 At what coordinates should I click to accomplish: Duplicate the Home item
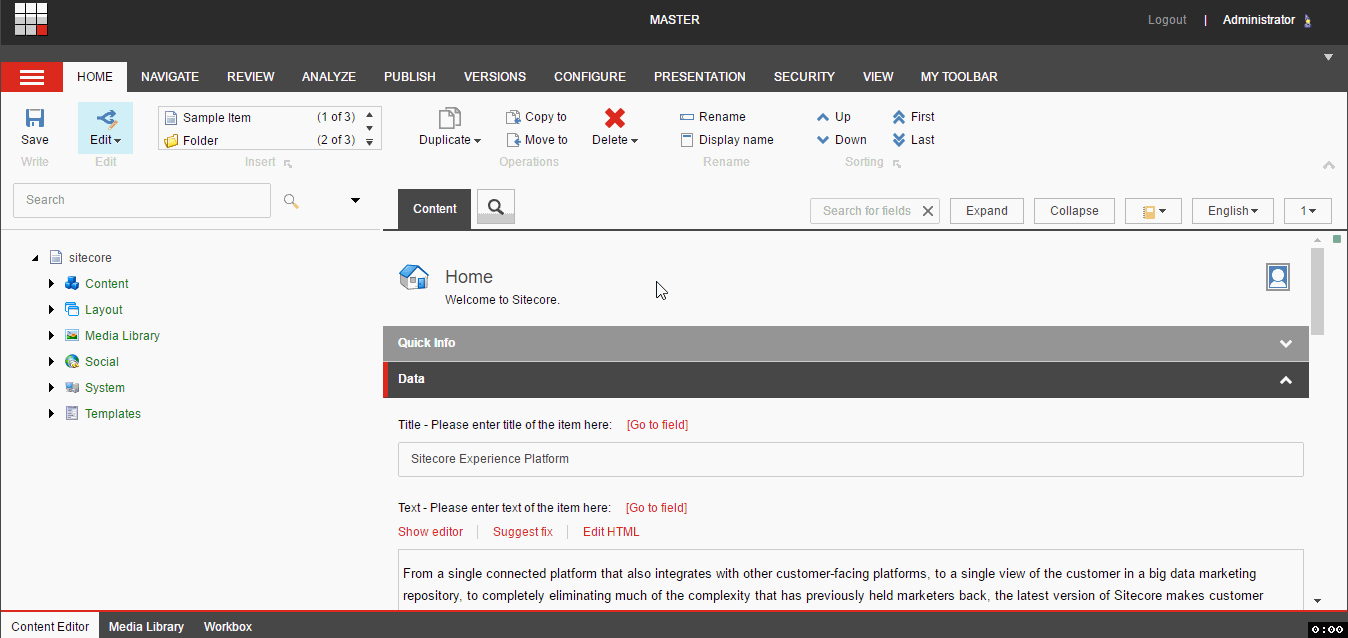tap(446, 127)
